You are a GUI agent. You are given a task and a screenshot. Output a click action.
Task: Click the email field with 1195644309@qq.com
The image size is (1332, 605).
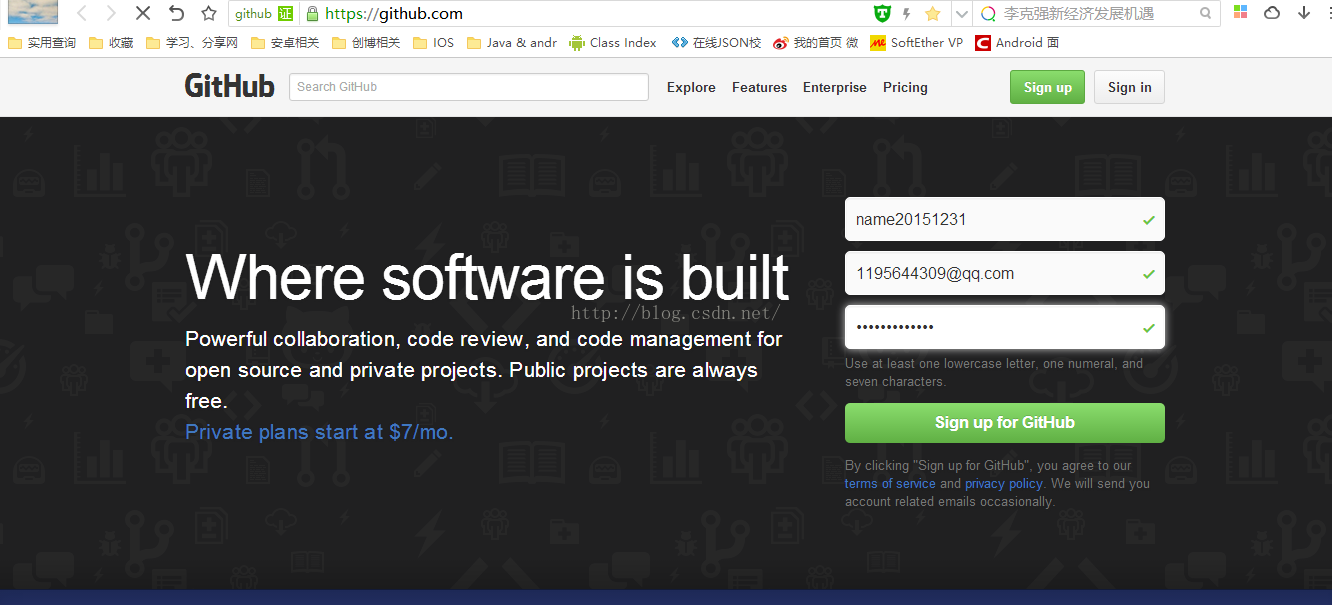click(x=1004, y=273)
